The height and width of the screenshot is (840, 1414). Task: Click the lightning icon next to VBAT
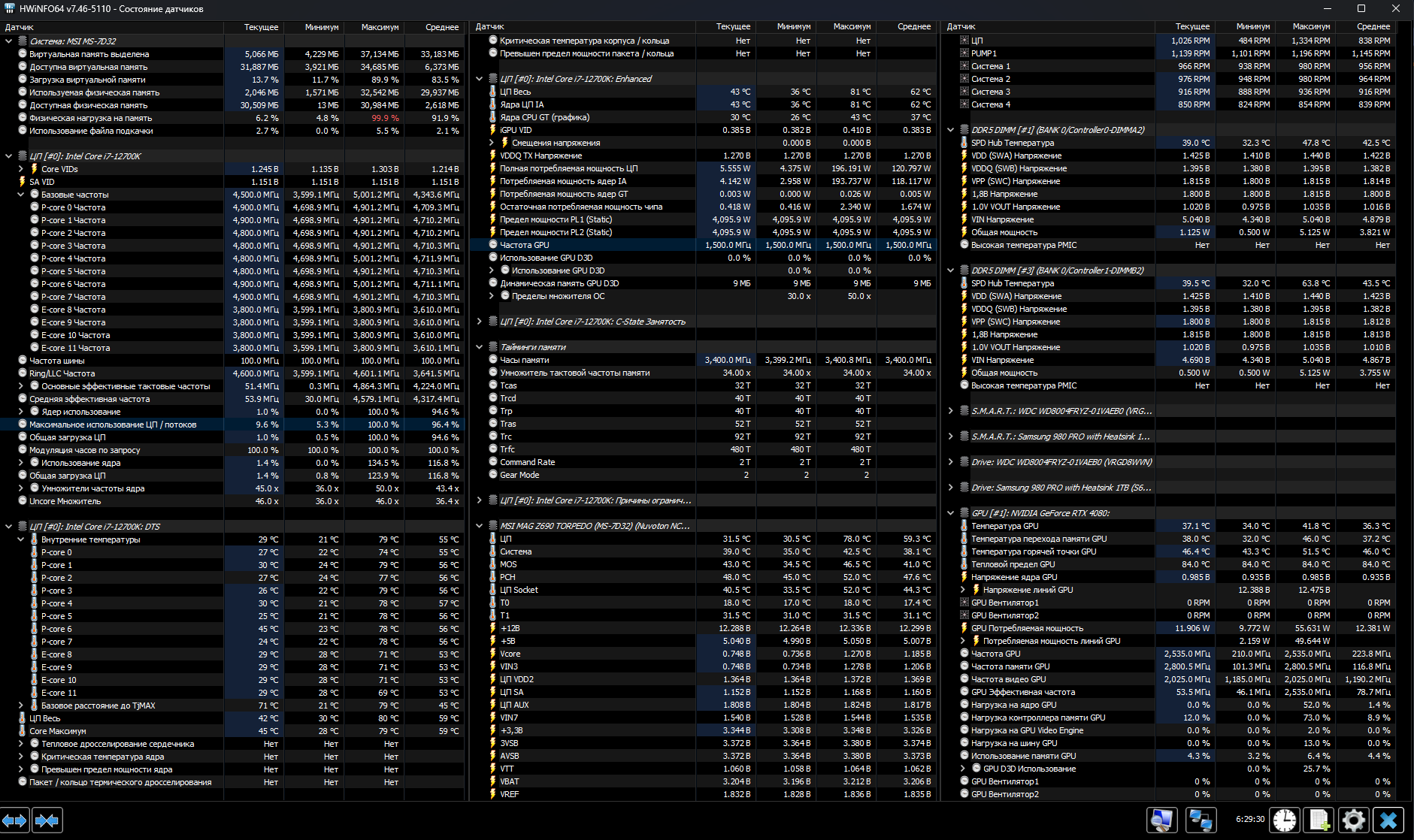click(493, 781)
